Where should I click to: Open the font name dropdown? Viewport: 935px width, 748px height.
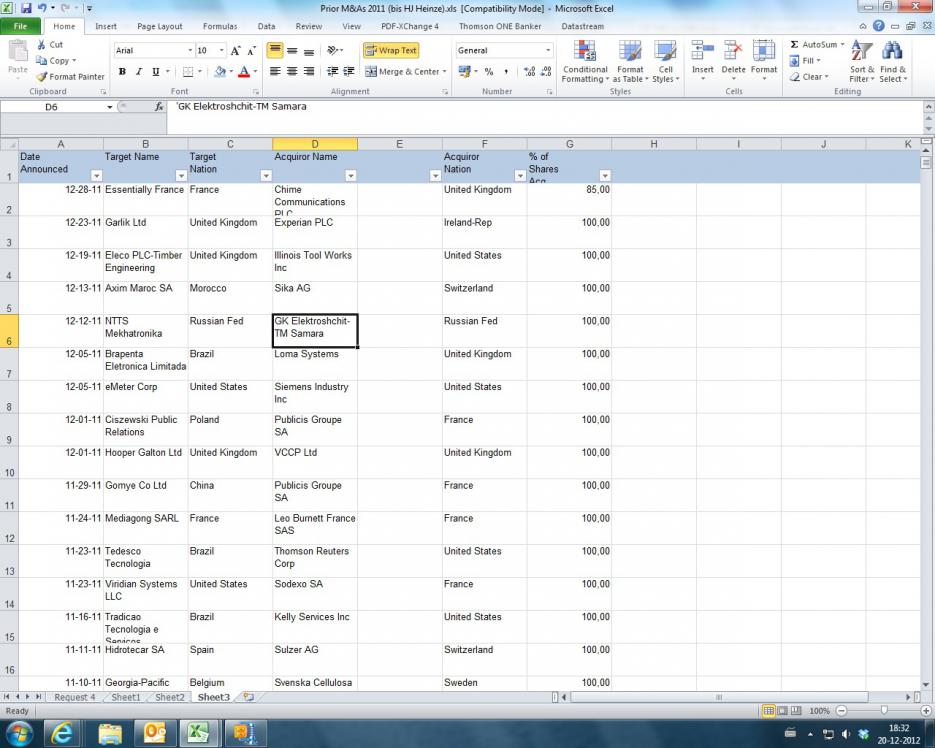tap(190, 51)
